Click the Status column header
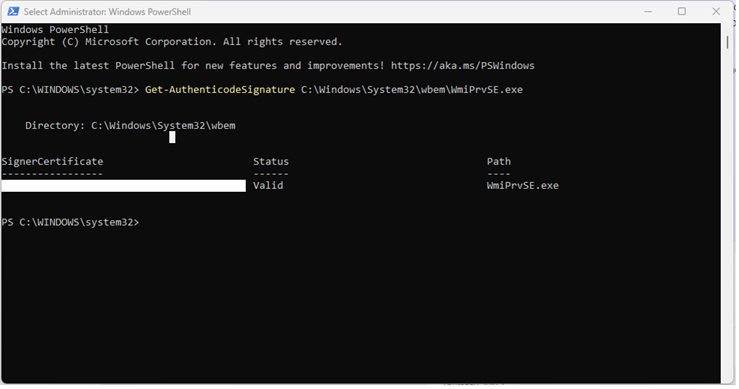 tap(272, 162)
